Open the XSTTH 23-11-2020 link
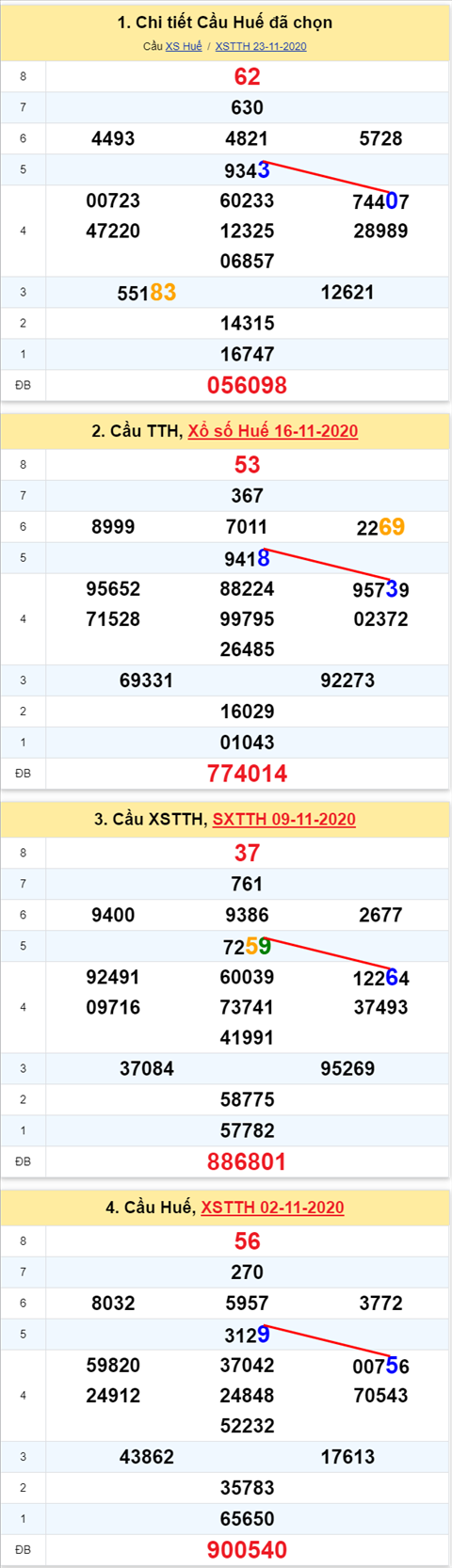This screenshot has height=1568, width=452. pos(261,46)
